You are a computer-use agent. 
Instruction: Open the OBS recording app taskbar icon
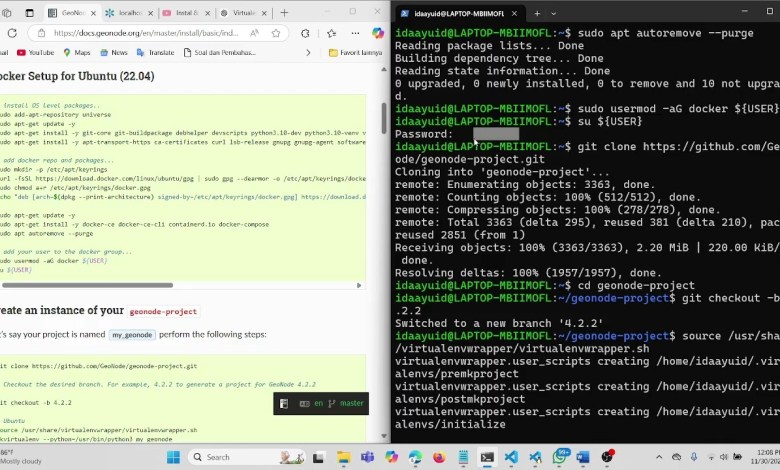pyautogui.click(x=607, y=457)
